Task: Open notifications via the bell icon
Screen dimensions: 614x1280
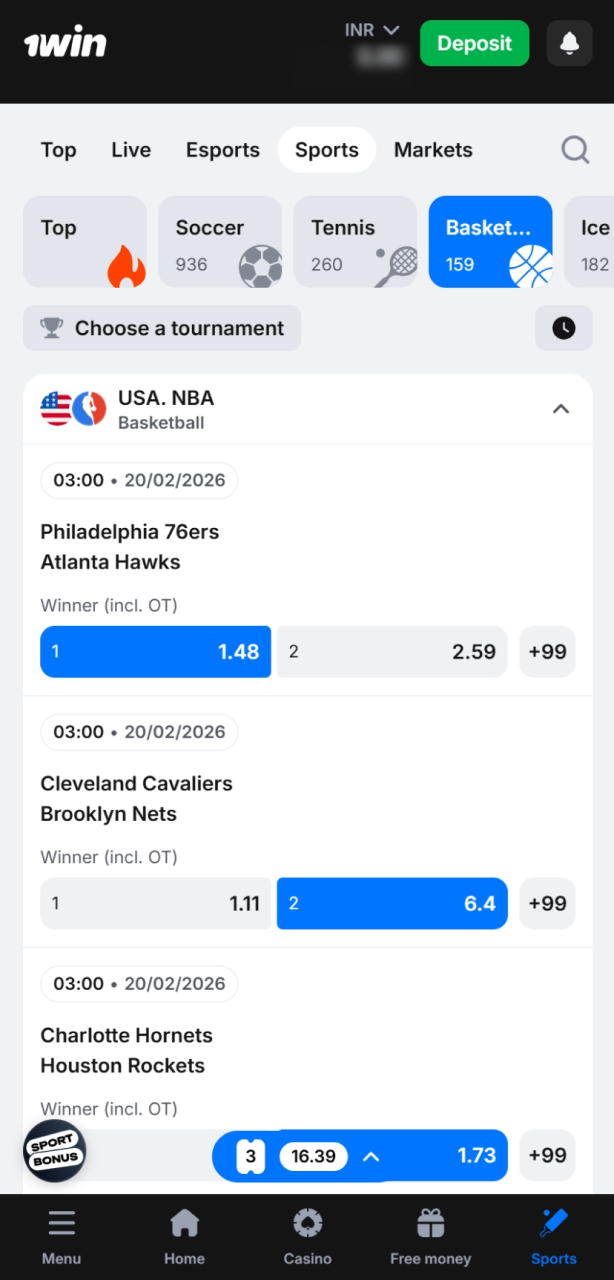Action: tap(569, 43)
